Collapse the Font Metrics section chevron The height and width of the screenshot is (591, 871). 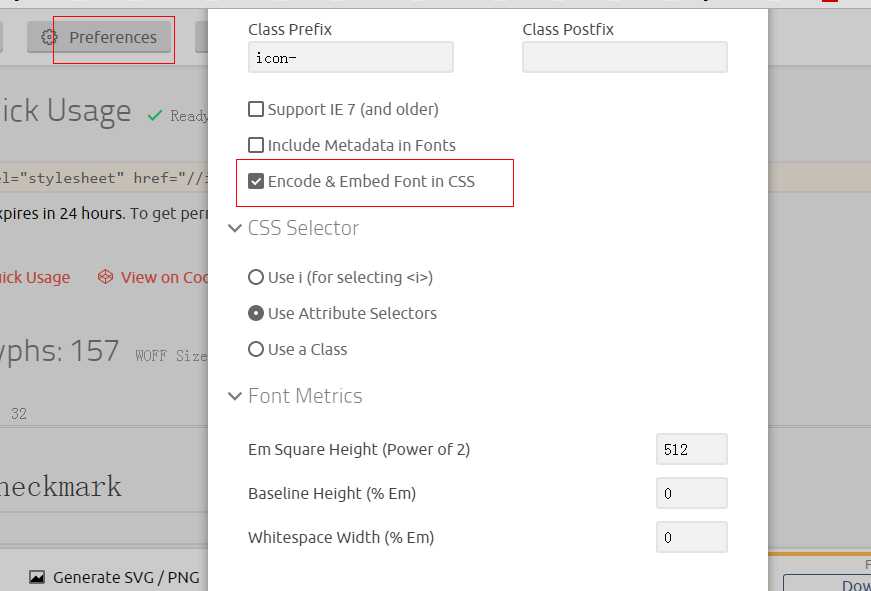[x=235, y=396]
